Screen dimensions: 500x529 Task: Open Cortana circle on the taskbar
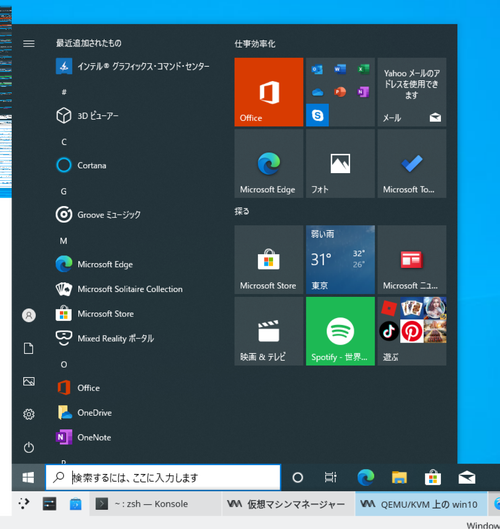click(x=298, y=477)
